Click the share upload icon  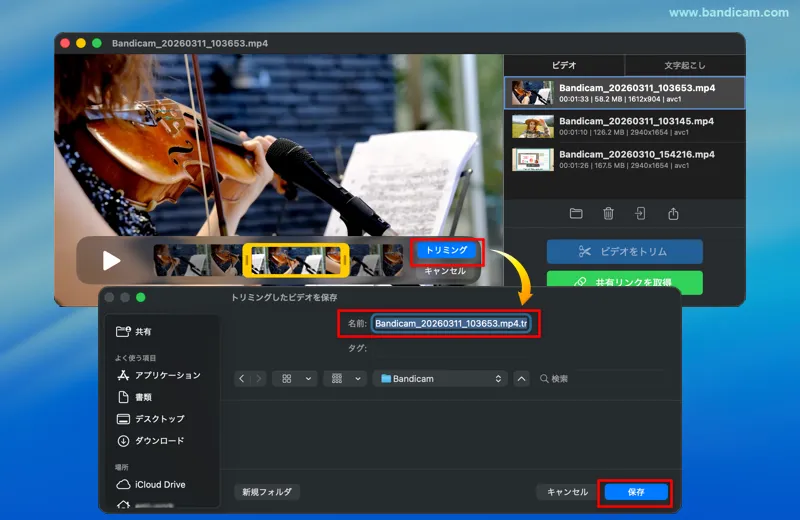(673, 213)
